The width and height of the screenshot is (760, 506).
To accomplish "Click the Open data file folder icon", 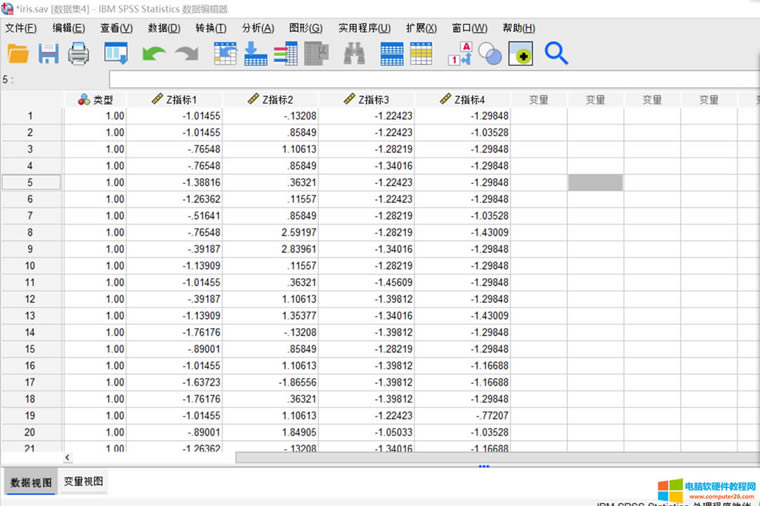I will [x=19, y=54].
